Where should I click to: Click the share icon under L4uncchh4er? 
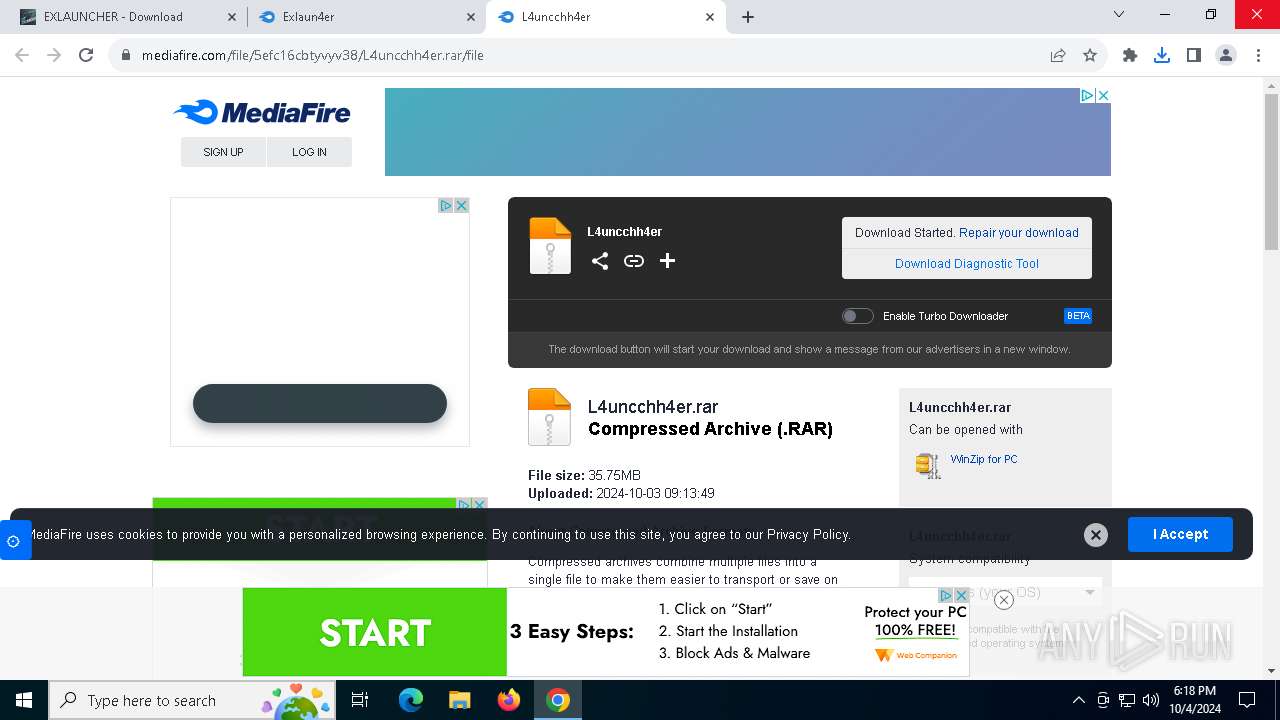coord(600,261)
